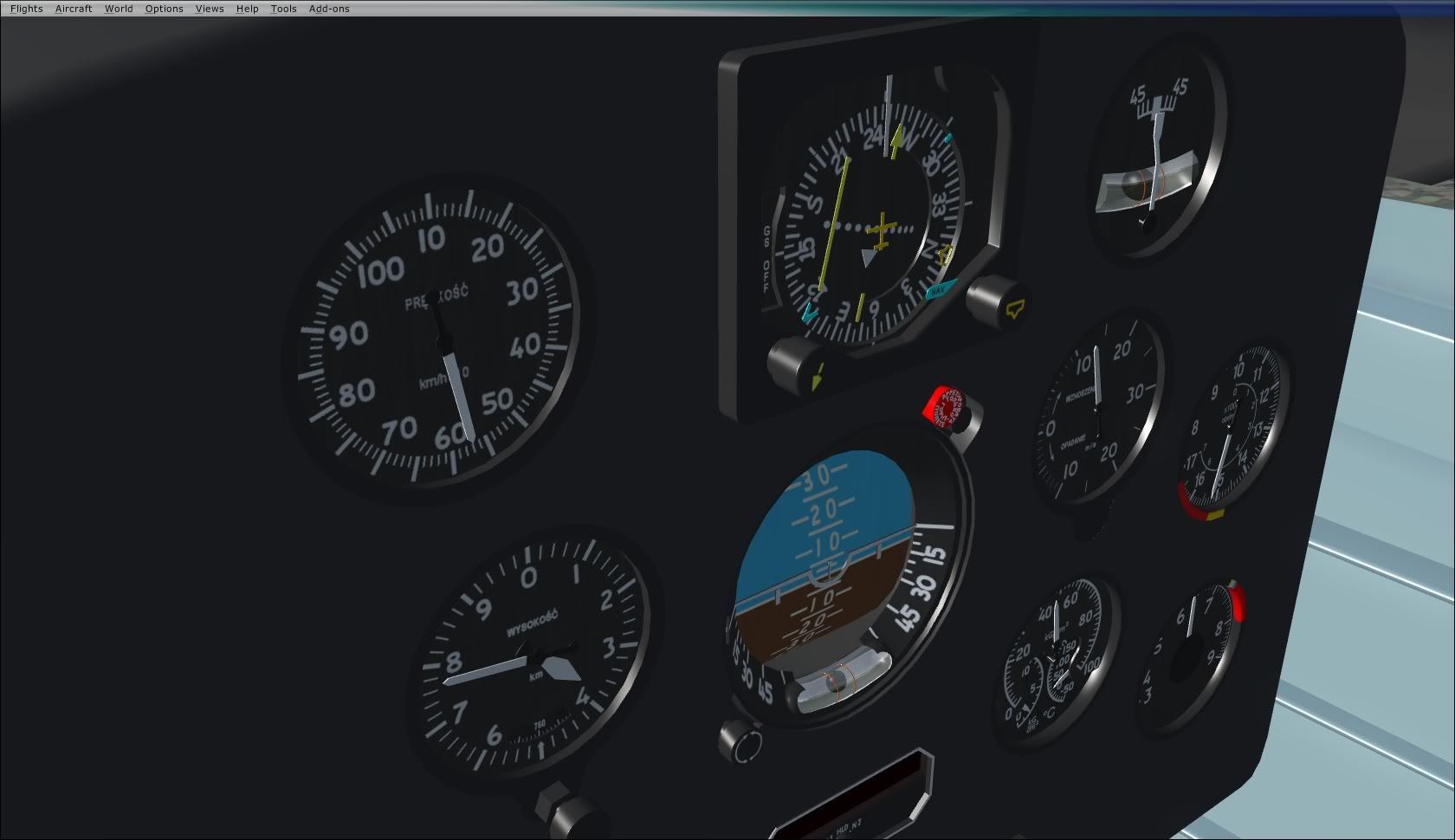Image resolution: width=1455 pixels, height=840 pixels.
Task: Open the Views menu
Action: coord(210,9)
